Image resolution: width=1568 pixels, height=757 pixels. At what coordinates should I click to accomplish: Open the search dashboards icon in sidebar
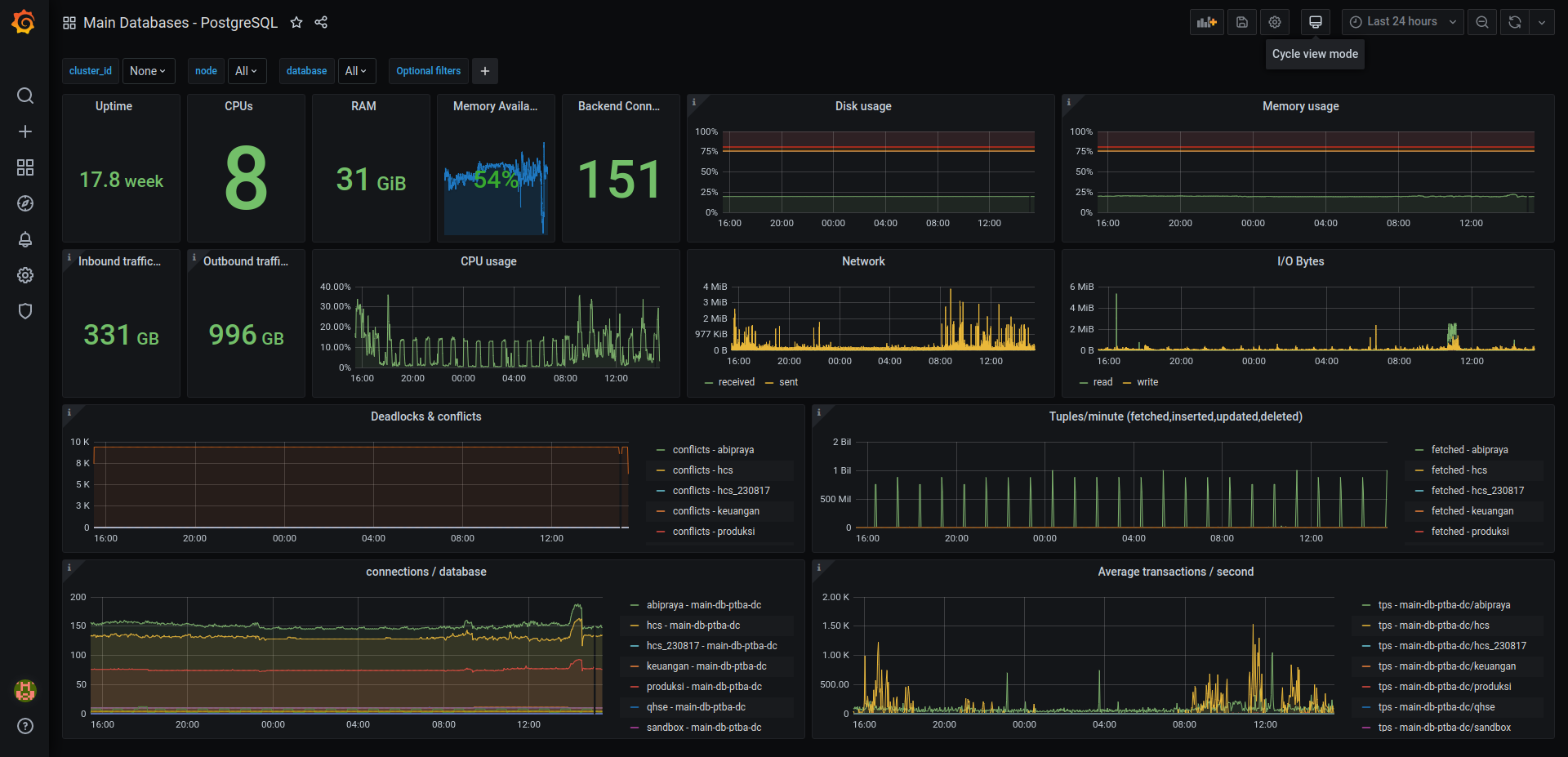[25, 96]
